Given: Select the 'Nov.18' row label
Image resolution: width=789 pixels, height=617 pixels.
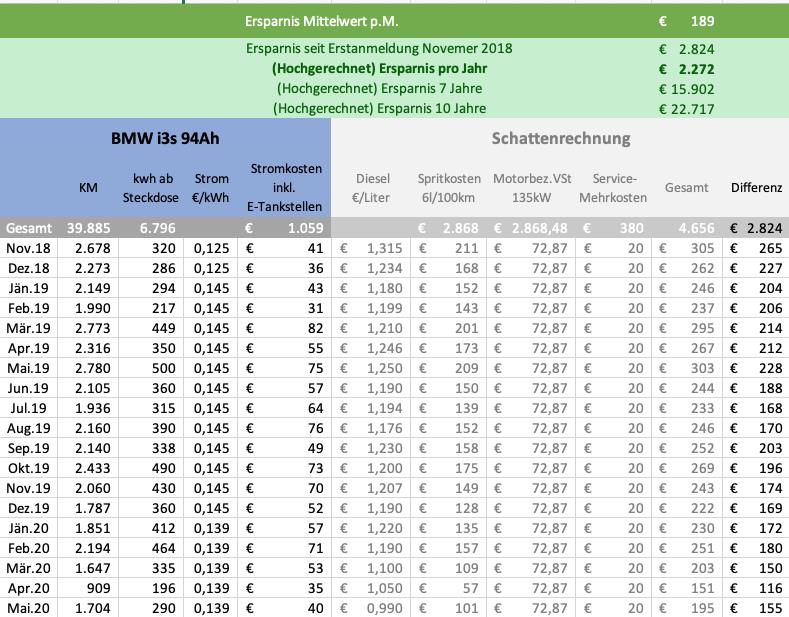Looking at the screenshot, I should click(28, 248).
